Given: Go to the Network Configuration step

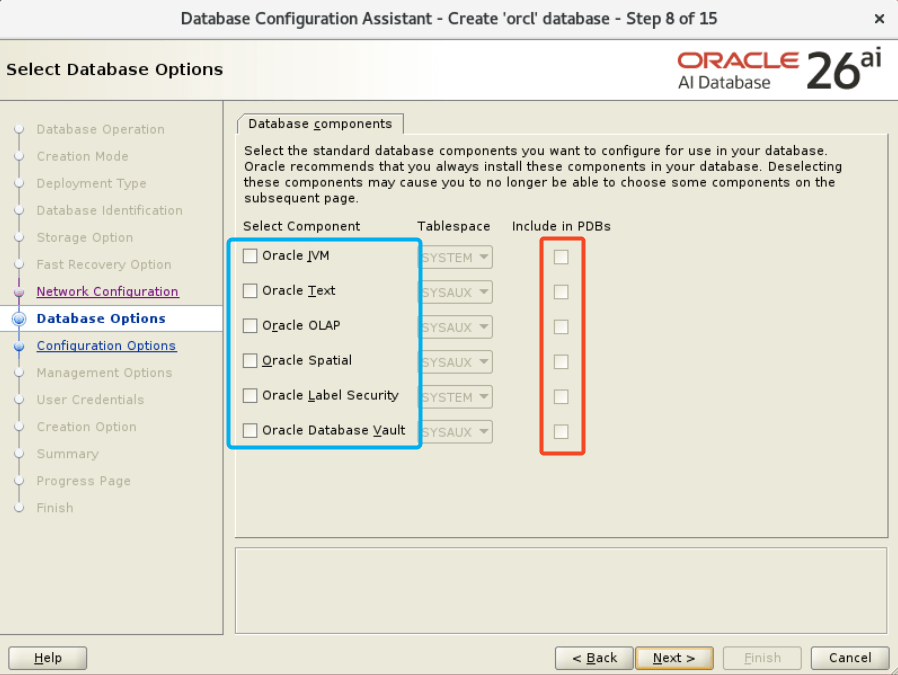Looking at the screenshot, I should coord(107,292).
